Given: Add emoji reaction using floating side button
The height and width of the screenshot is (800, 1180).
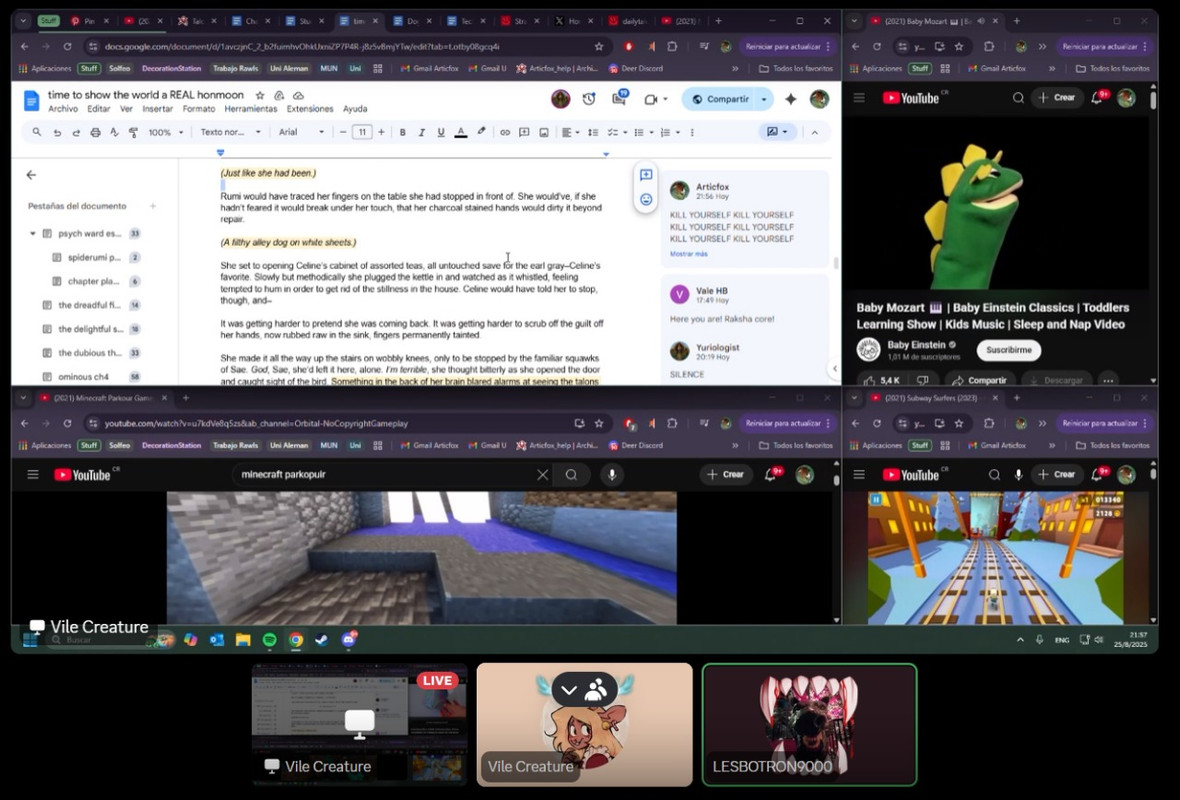Looking at the screenshot, I should pyautogui.click(x=646, y=199).
